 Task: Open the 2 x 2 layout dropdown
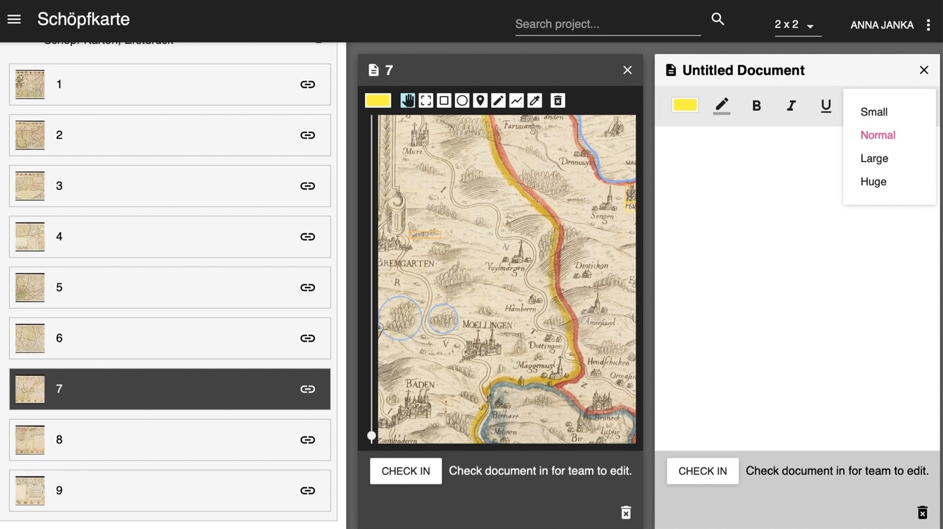(797, 25)
